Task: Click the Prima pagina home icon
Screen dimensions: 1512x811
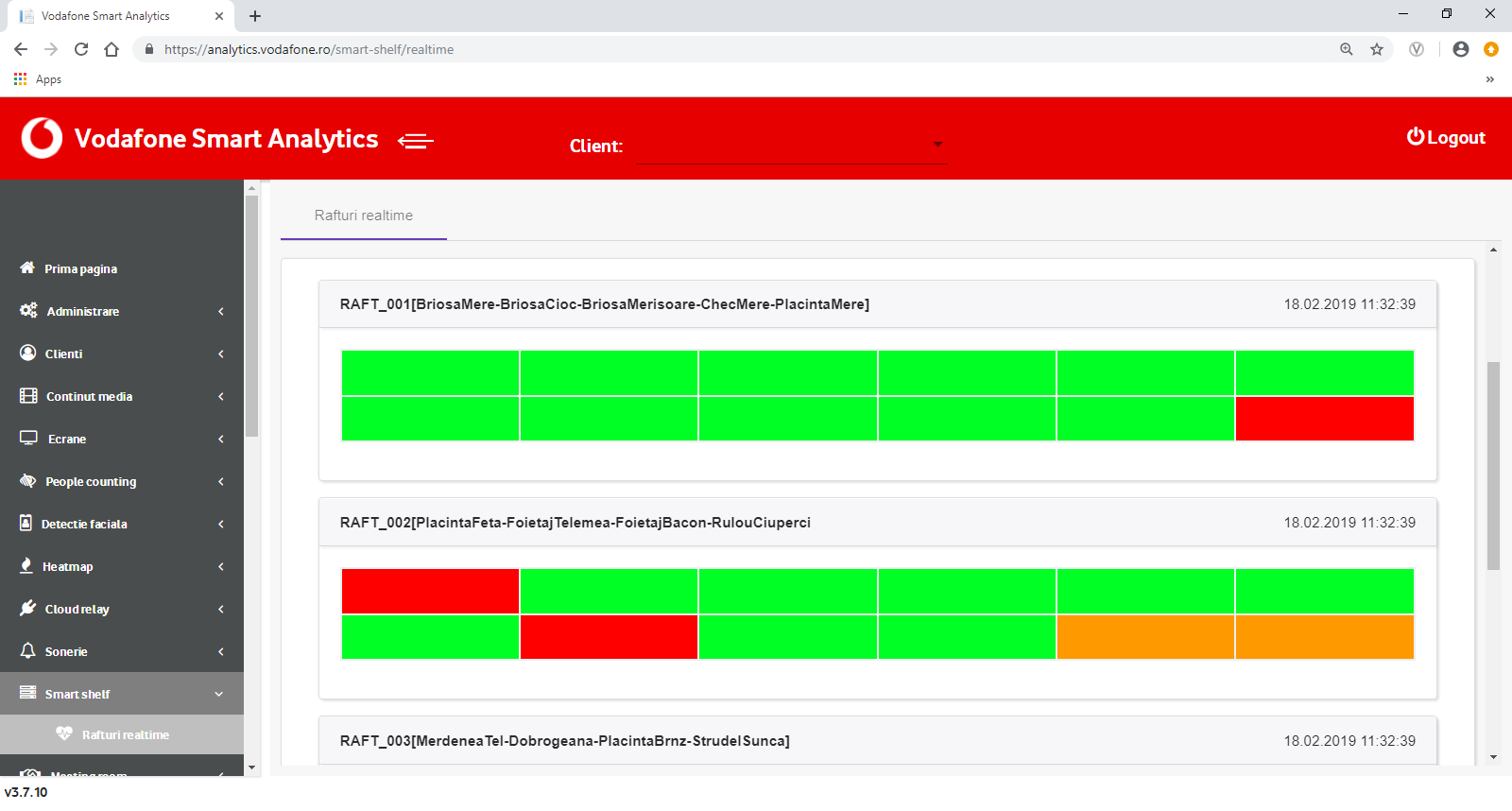Action: 27,267
